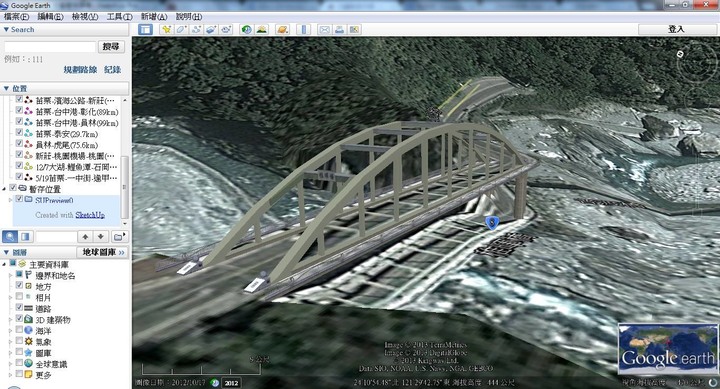Enable the 全球意識 layer checkbox

pyautogui.click(x=19, y=363)
